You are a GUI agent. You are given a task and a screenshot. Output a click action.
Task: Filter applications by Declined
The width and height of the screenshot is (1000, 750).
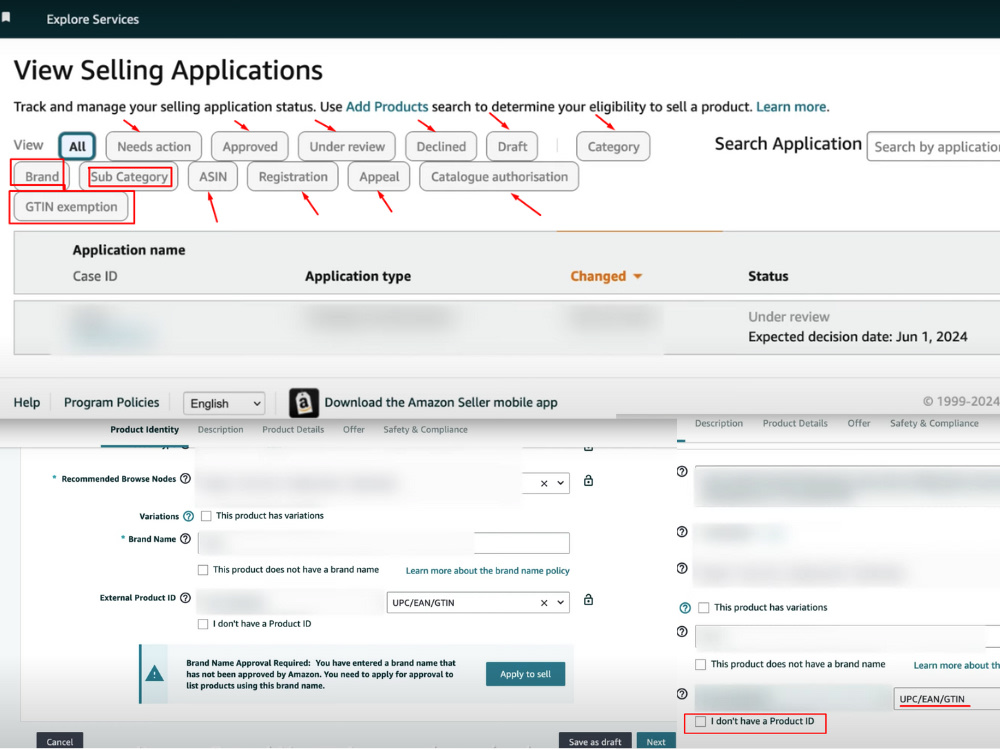(441, 146)
